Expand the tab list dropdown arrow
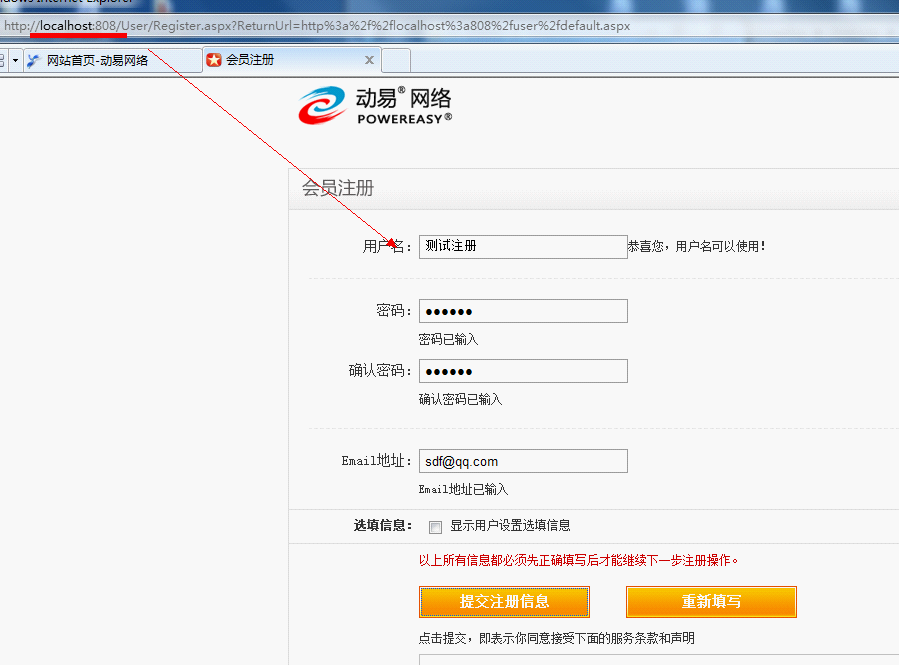This screenshot has width=900, height=666. point(16,60)
